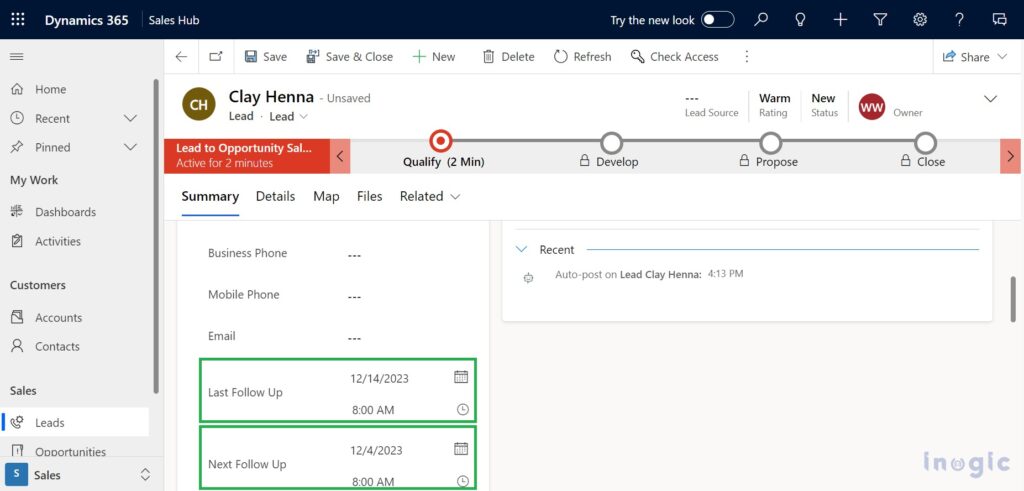Click the Refresh command
Screen dimensions: 1024x491
pyautogui.click(x=583, y=57)
